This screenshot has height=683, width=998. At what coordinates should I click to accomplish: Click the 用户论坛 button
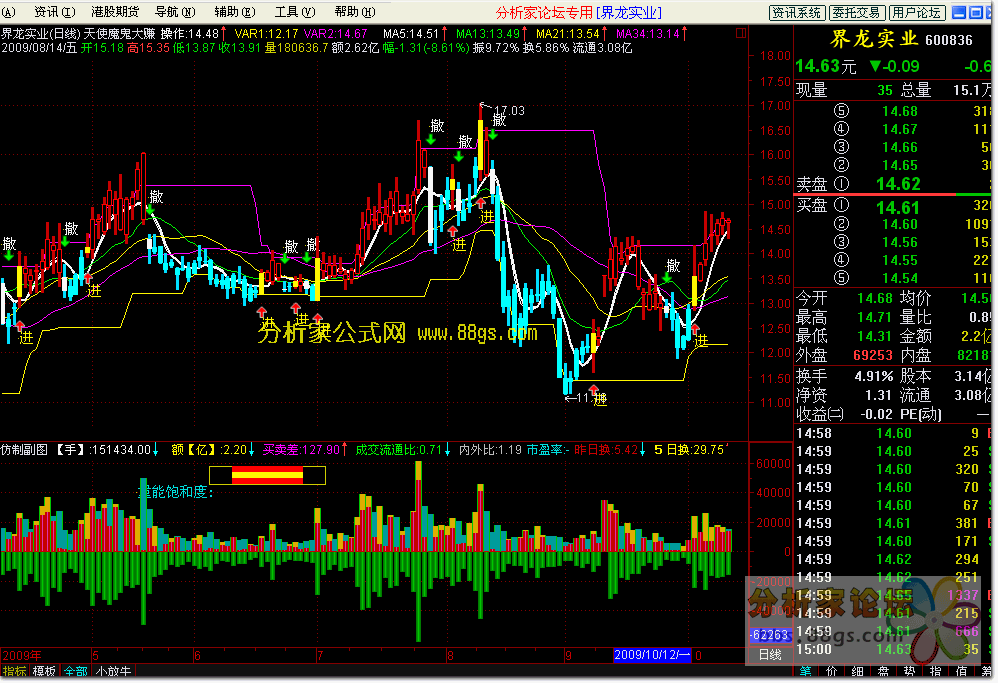pos(916,12)
